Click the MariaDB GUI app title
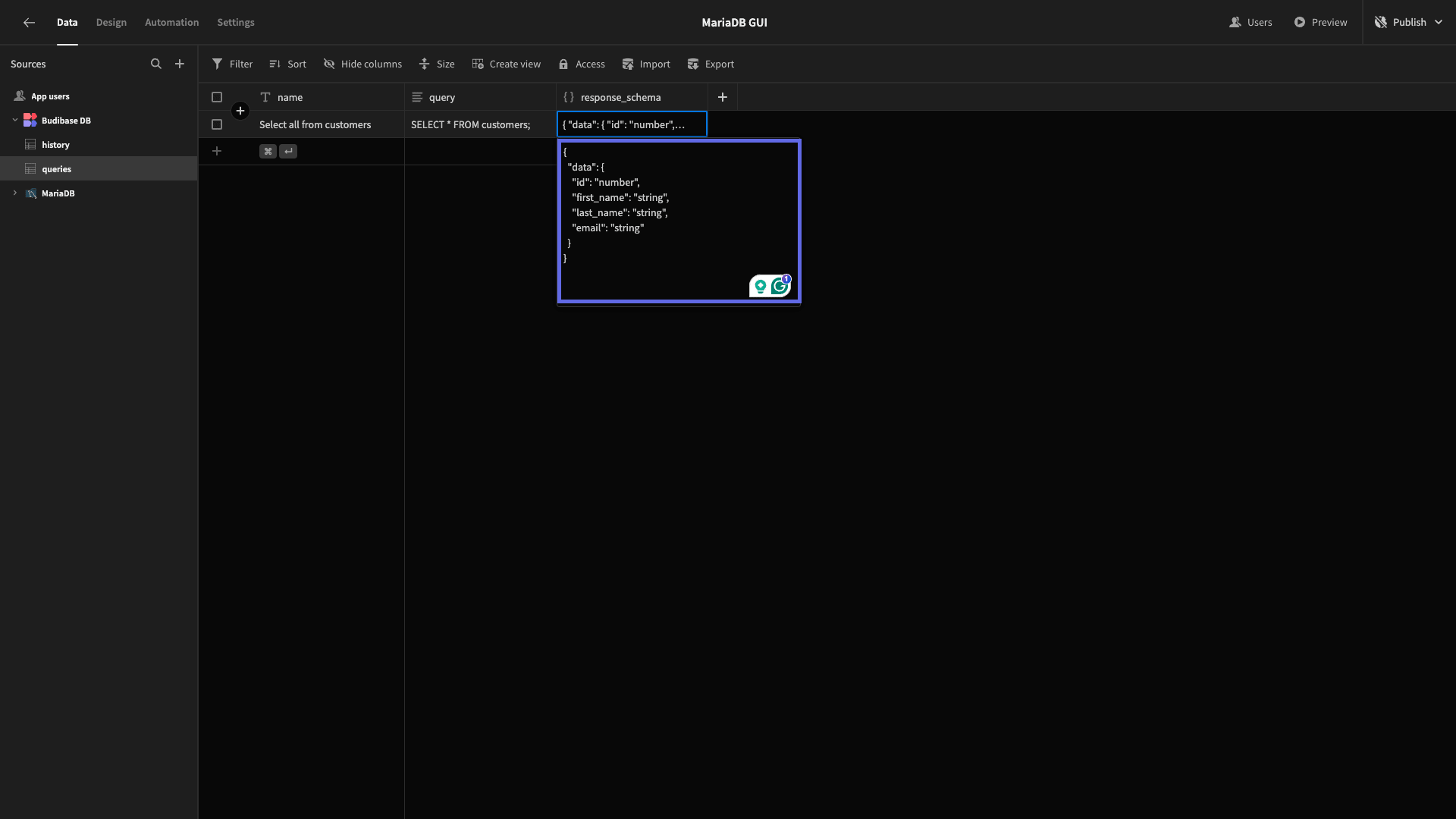 734,22
